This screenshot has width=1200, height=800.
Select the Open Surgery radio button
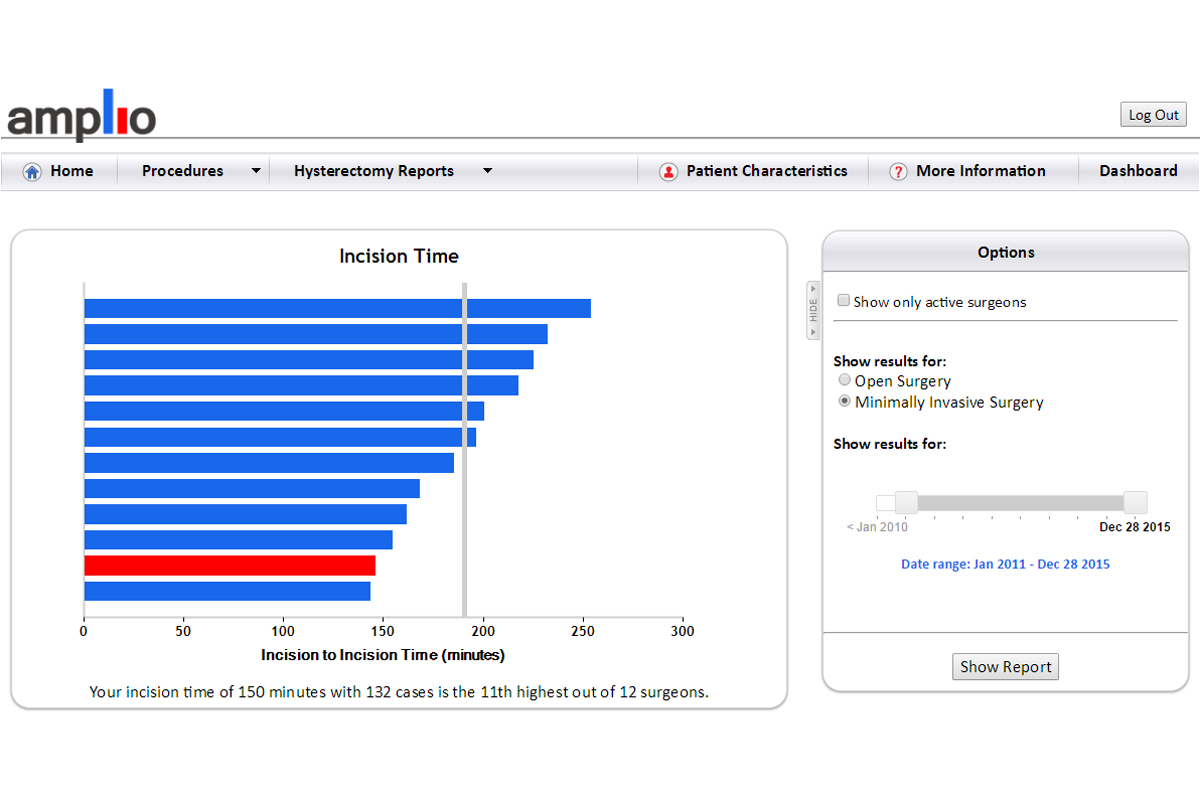coord(845,380)
